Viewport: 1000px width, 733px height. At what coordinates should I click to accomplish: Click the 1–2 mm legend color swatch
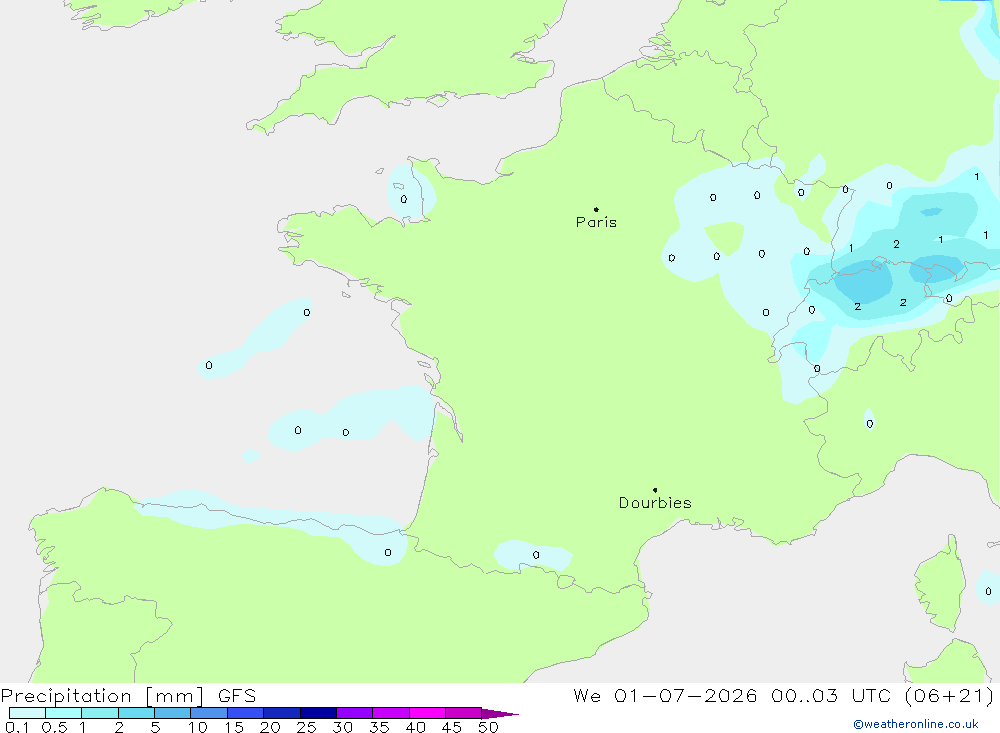click(x=100, y=713)
